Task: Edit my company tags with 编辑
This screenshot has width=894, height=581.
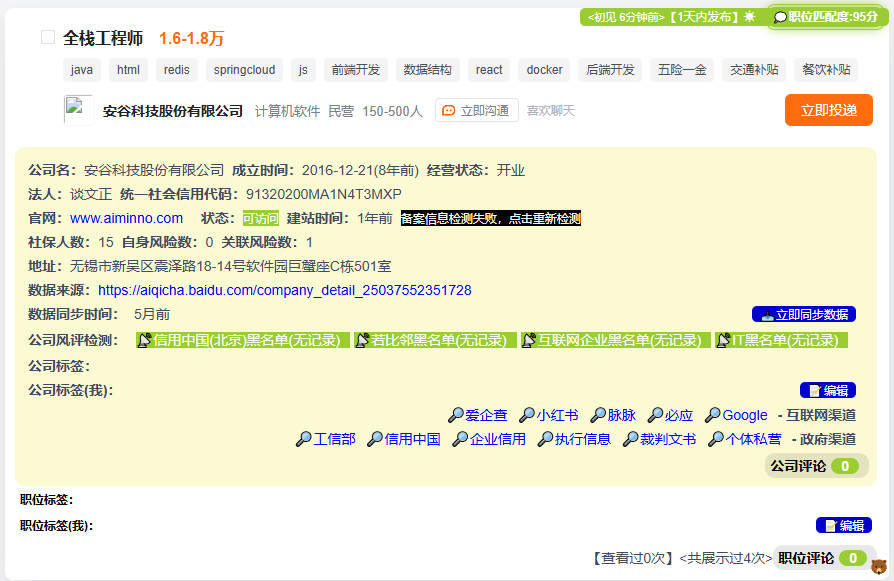Action: coord(827,390)
